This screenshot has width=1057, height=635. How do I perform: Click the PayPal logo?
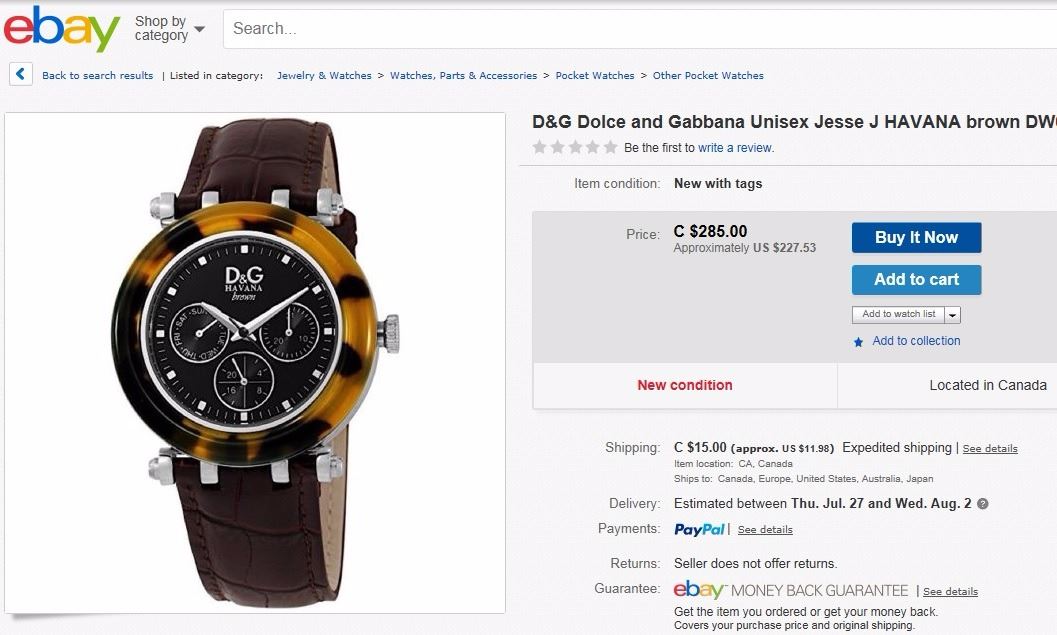[x=699, y=529]
